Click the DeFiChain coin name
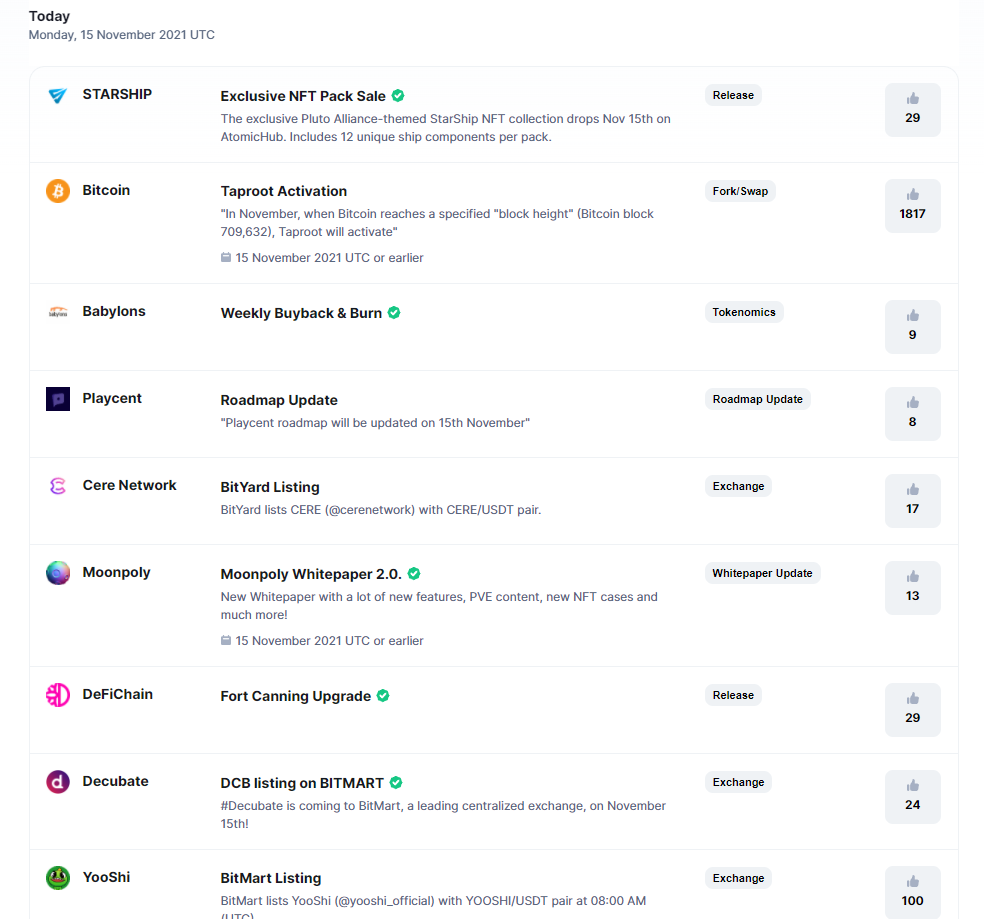Image resolution: width=984 pixels, height=919 pixels. (x=117, y=694)
